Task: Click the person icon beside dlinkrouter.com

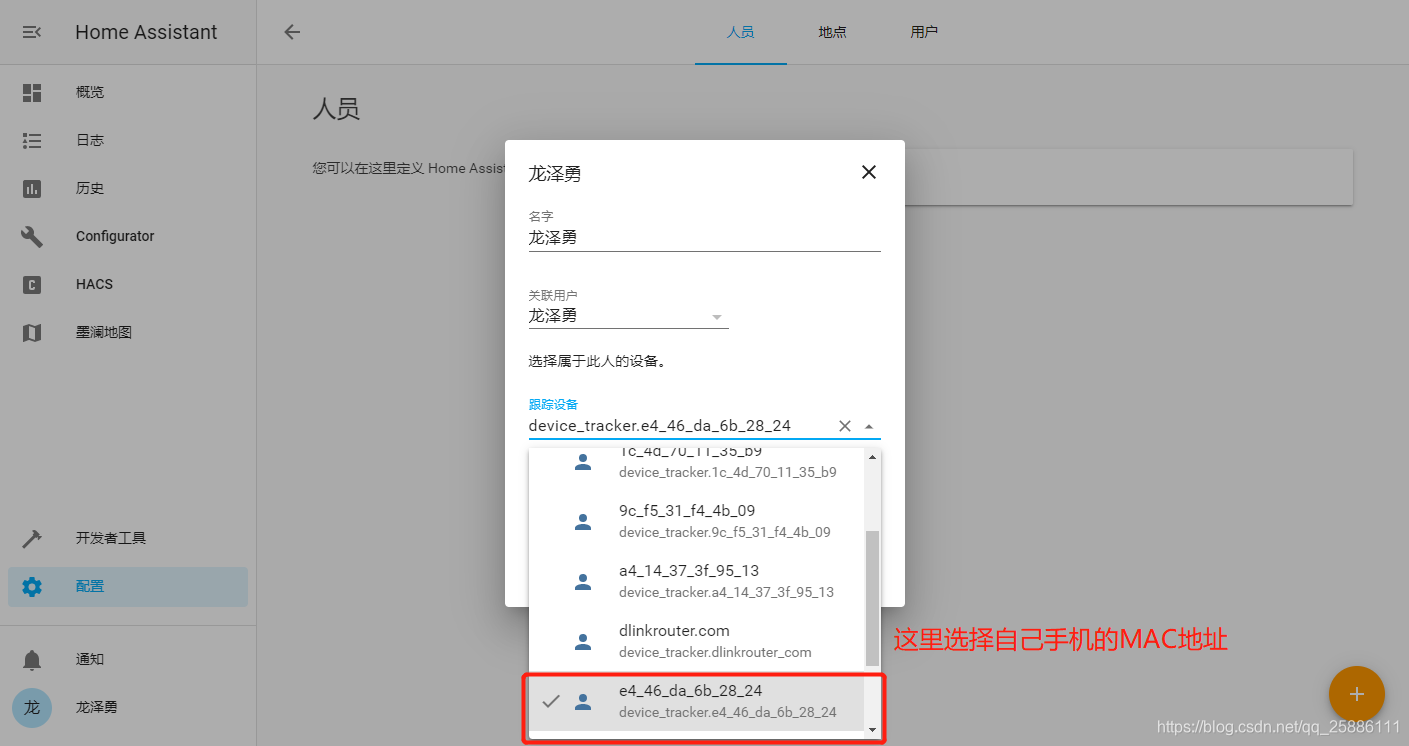Action: pos(583,641)
